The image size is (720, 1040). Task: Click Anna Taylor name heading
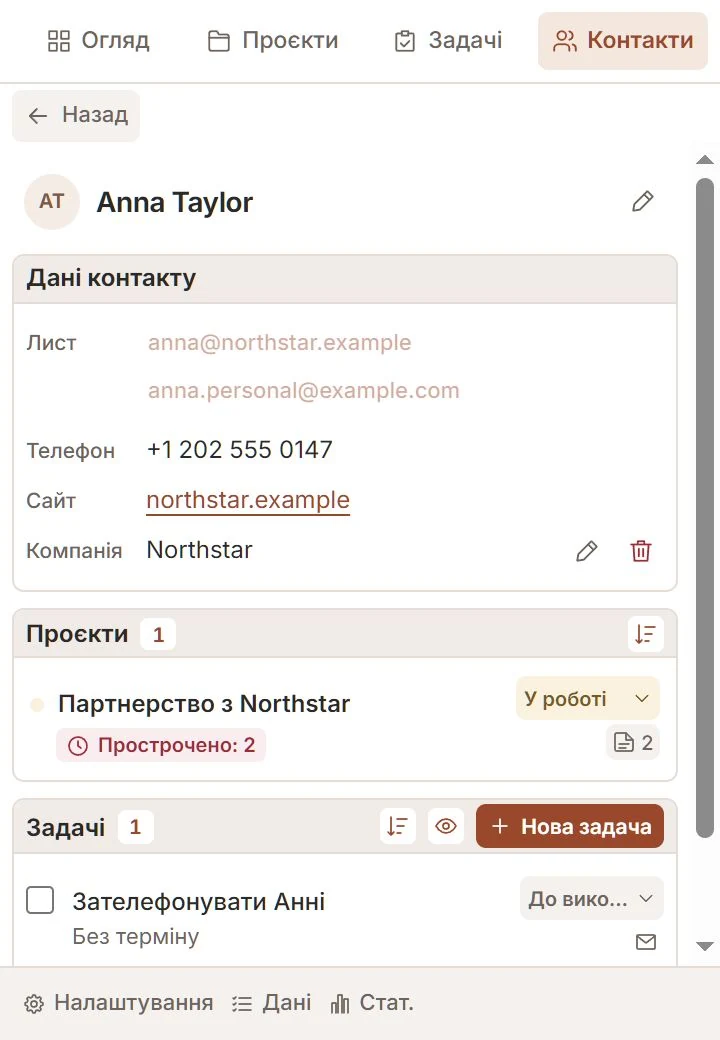(174, 202)
